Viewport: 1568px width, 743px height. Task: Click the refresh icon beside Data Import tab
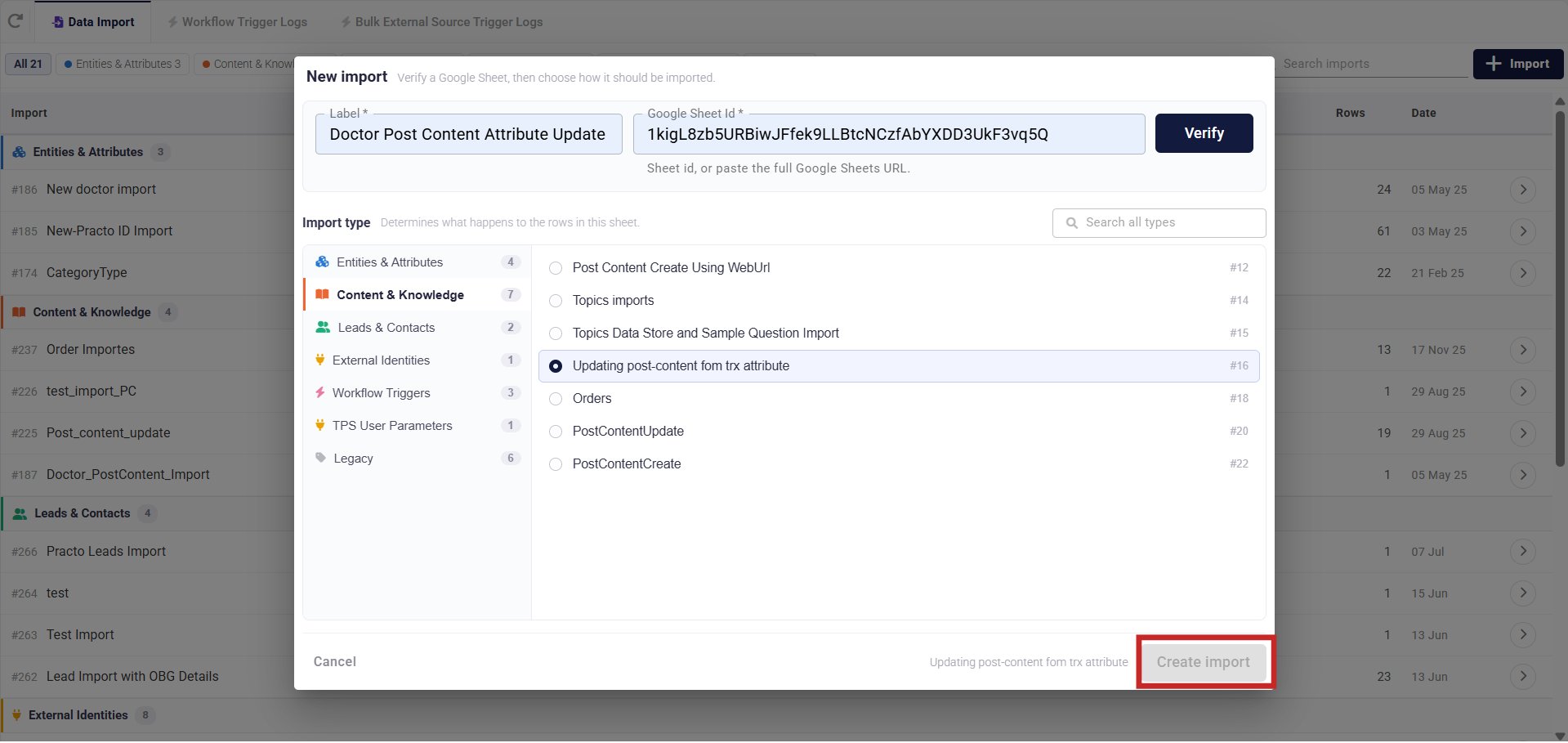(15, 21)
